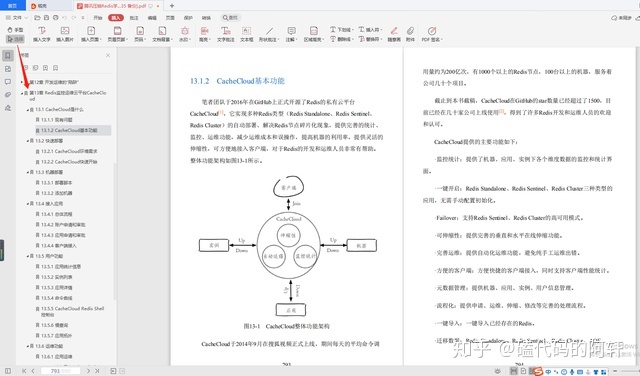Click the Search box in the ribbon
This screenshot has height=376, width=640.
231,18
